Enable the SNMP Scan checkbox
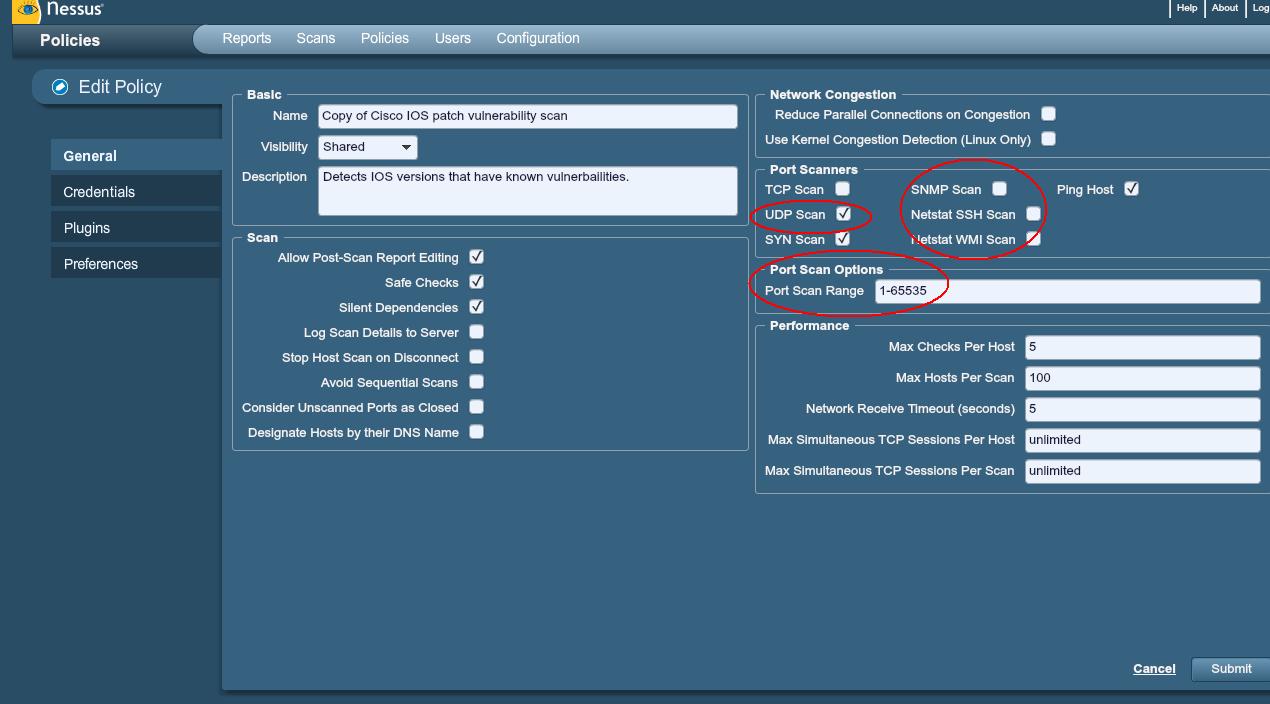 [x=999, y=188]
